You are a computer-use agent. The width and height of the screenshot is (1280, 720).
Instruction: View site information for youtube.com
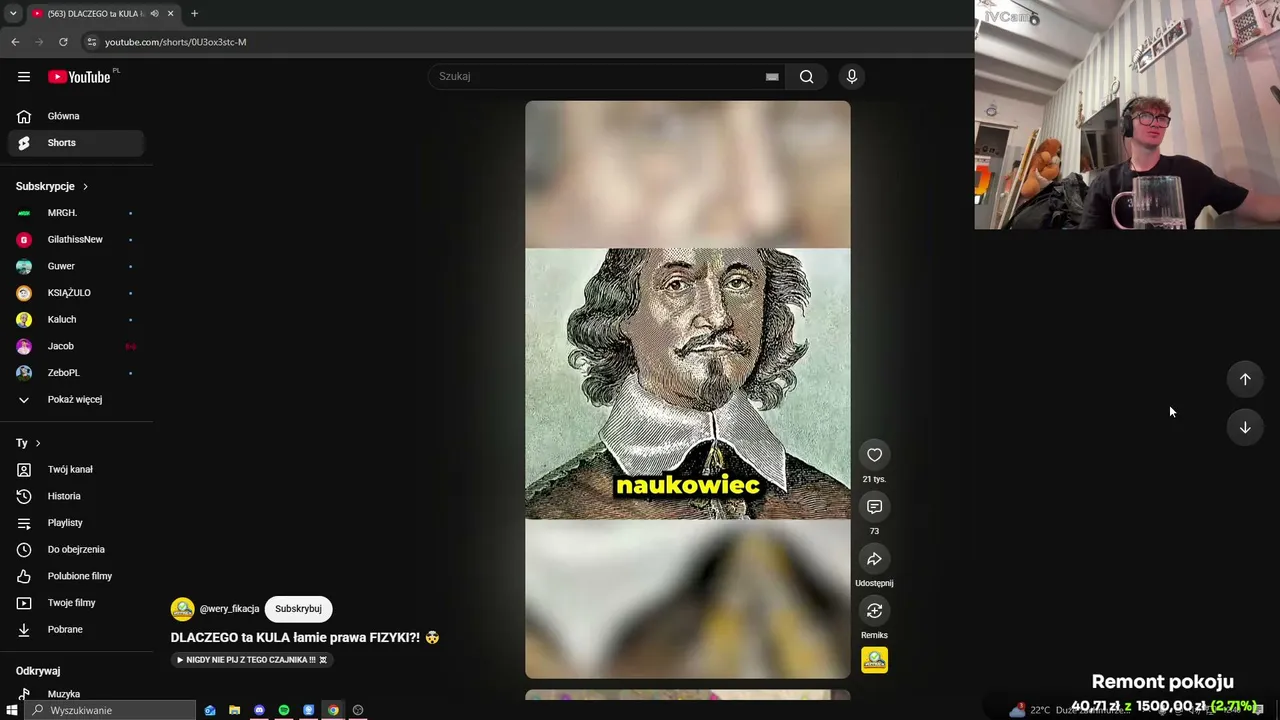click(91, 42)
